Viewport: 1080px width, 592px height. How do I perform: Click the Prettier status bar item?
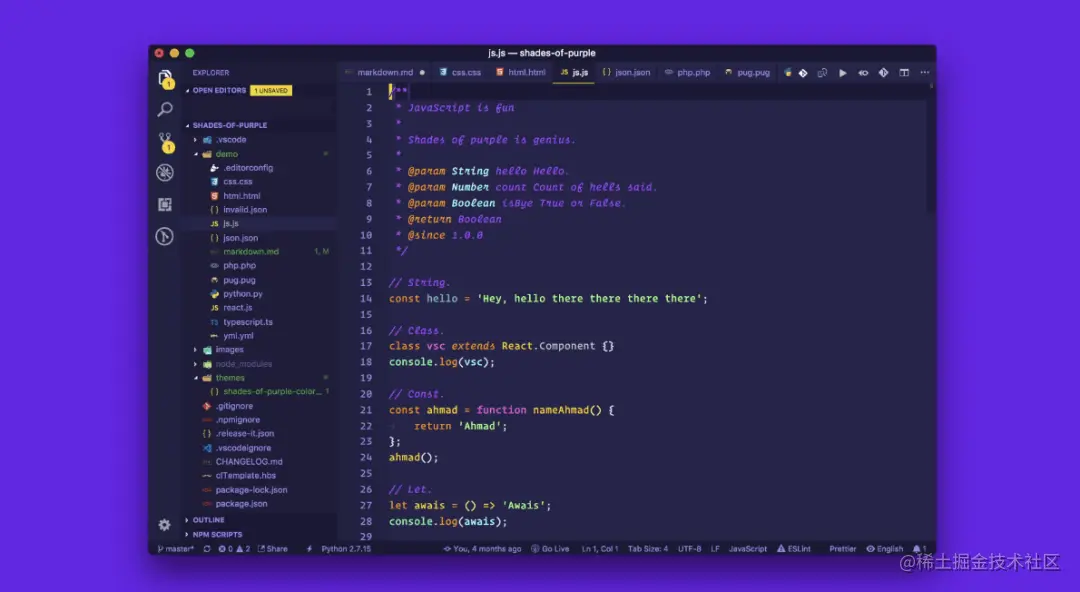[x=842, y=549]
